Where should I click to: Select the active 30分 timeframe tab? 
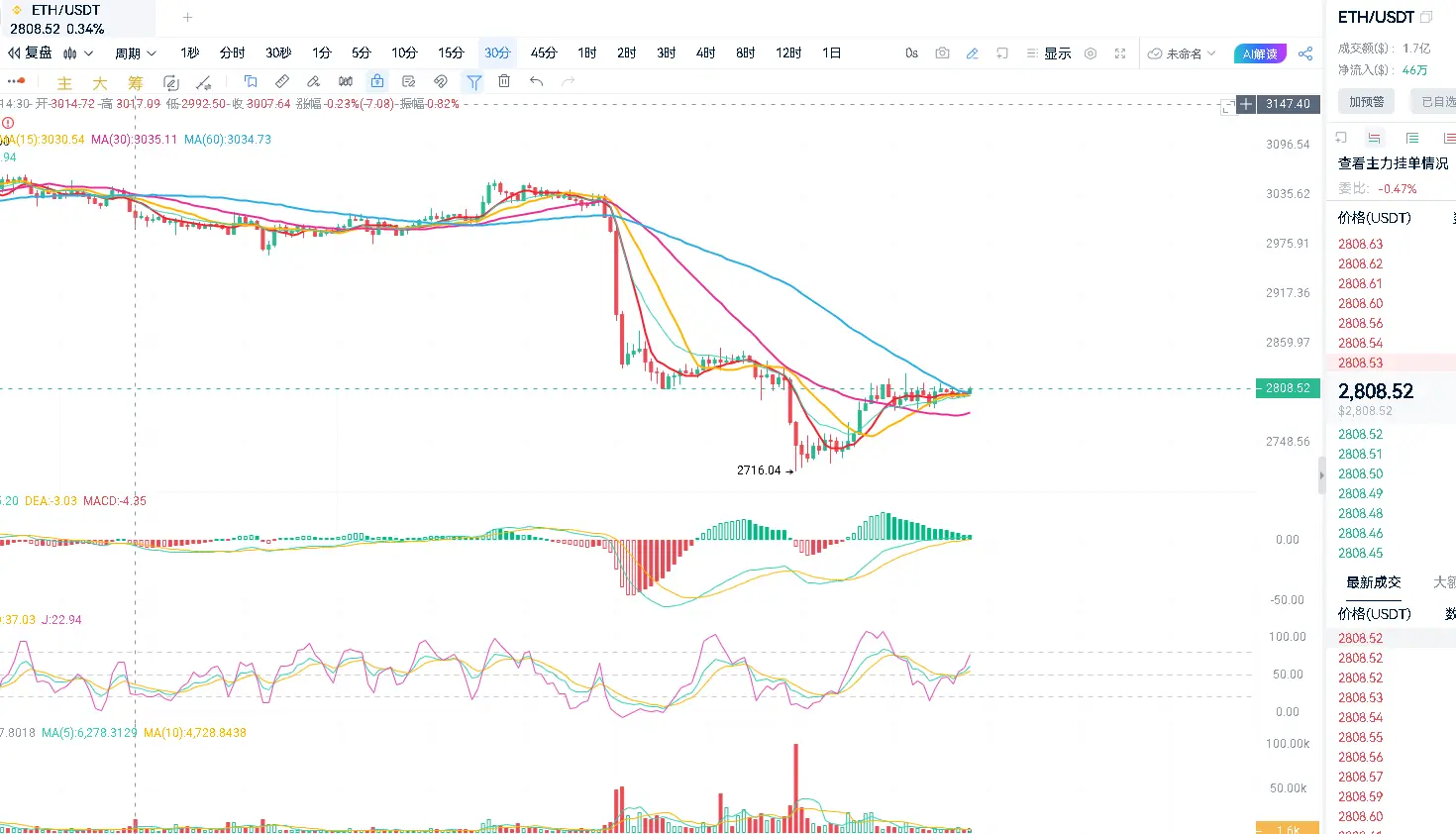tap(497, 52)
